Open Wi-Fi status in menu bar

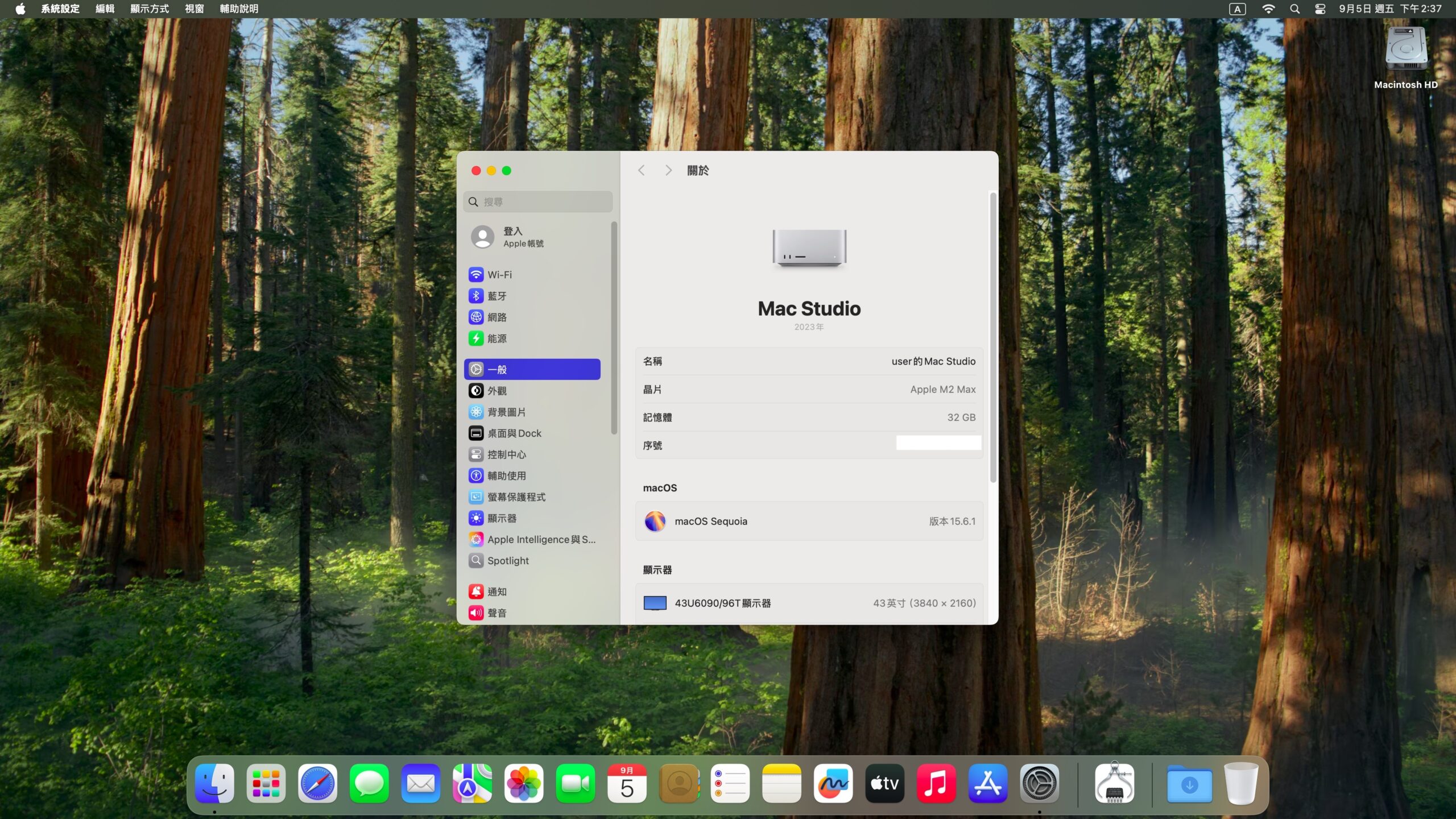[1268, 9]
